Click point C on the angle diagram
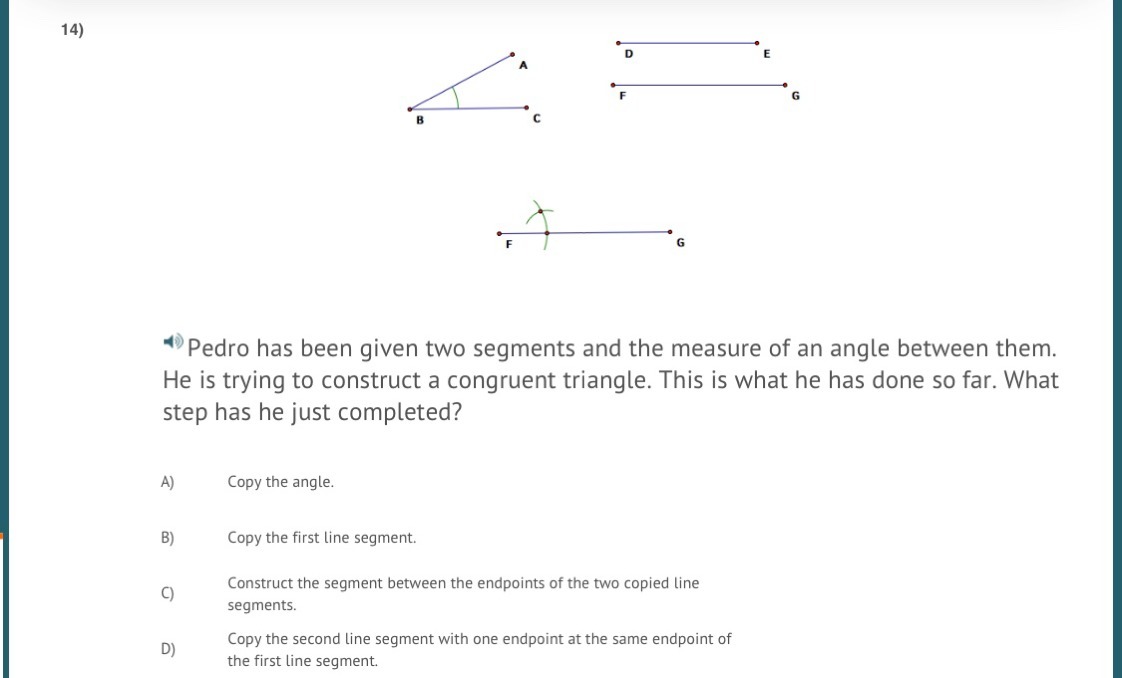This screenshot has width=1122, height=678. pos(527,108)
